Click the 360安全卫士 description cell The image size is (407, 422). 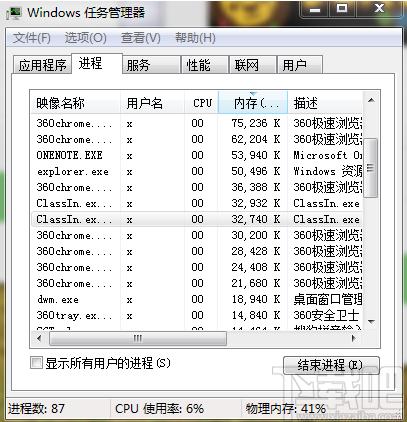pyautogui.click(x=326, y=315)
